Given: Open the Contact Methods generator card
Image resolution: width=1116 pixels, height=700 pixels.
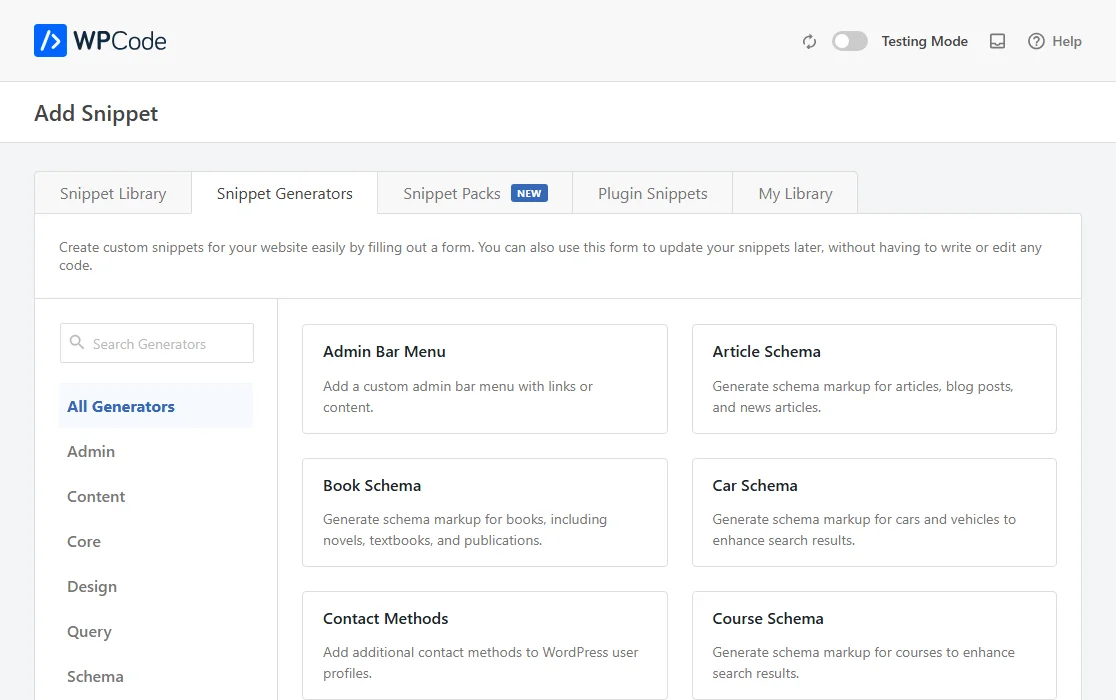Looking at the screenshot, I should (x=485, y=645).
